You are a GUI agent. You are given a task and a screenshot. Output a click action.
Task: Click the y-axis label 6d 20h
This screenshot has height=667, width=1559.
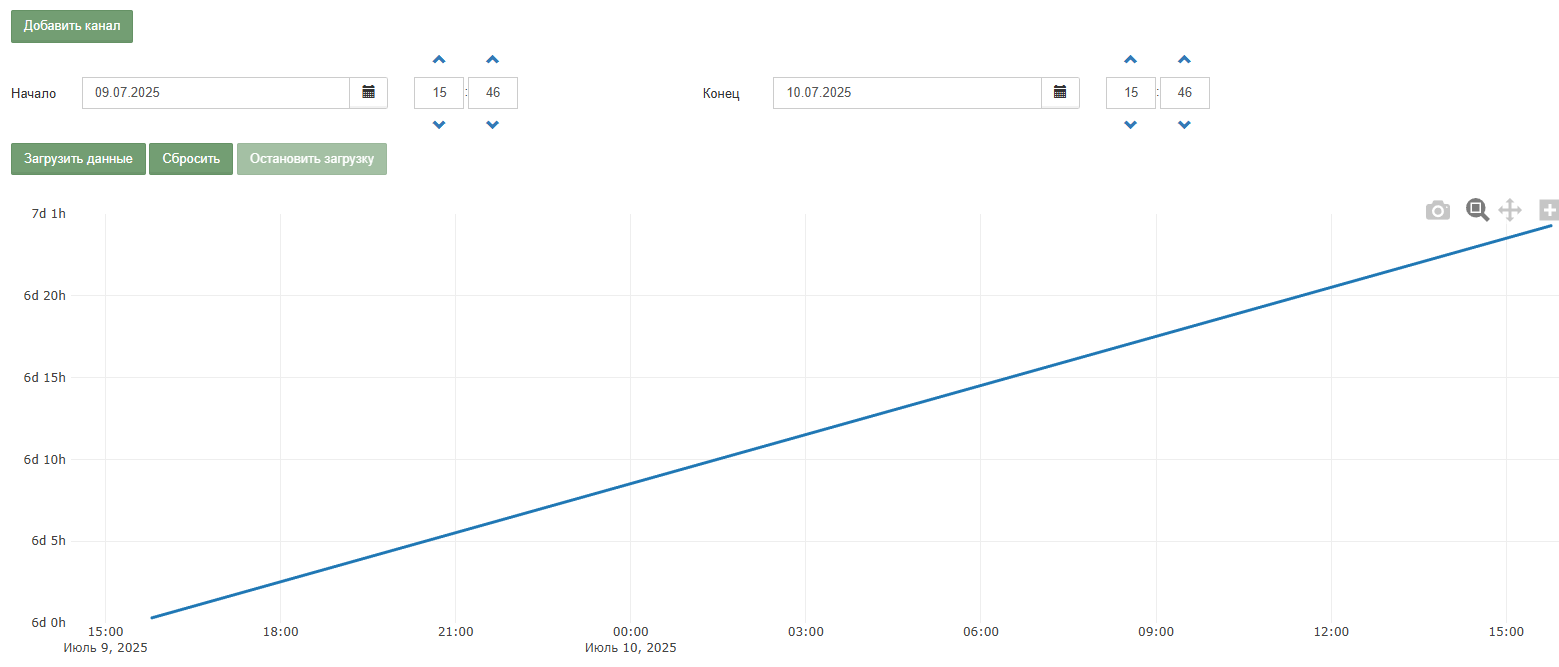pyautogui.click(x=45, y=295)
